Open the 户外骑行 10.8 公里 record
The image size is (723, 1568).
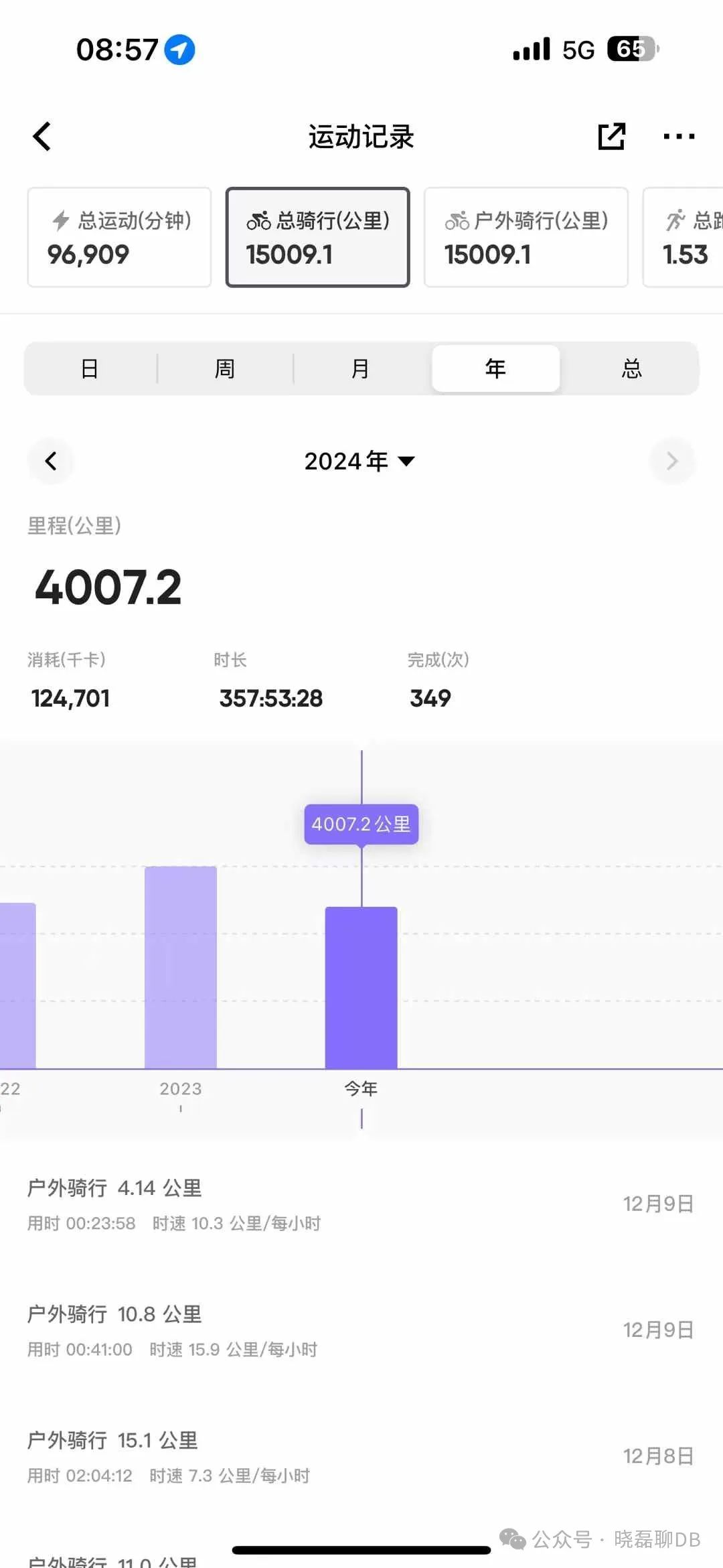[x=361, y=1330]
